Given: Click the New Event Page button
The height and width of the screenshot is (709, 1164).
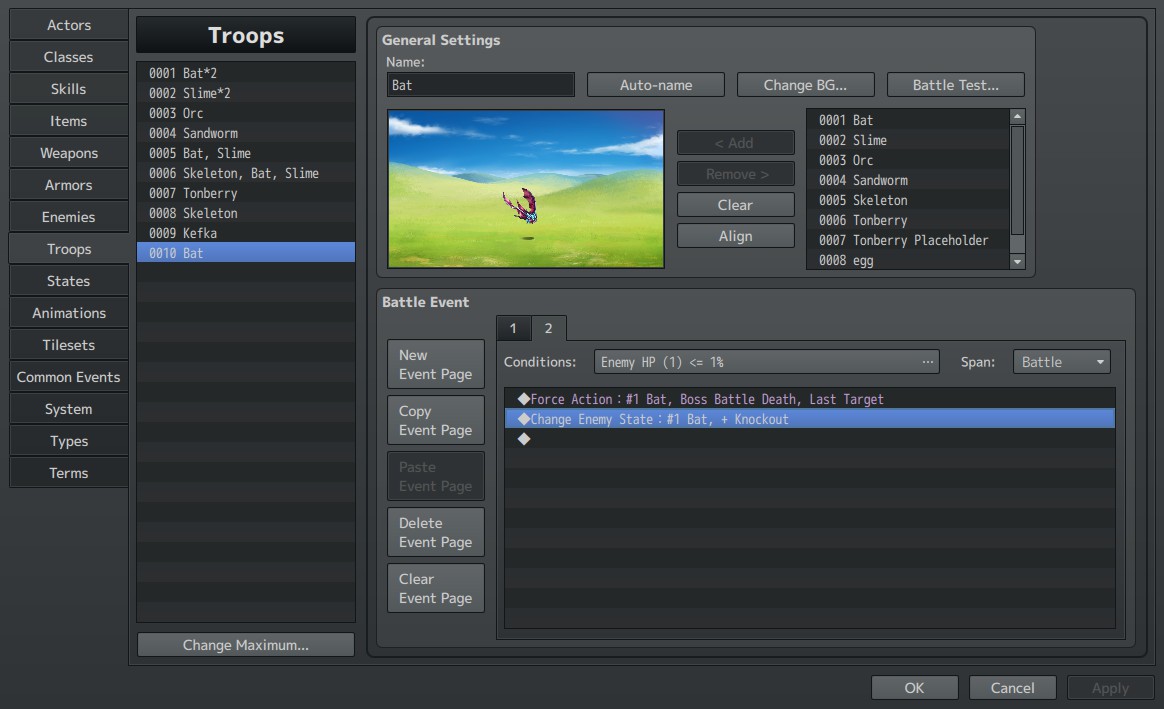Looking at the screenshot, I should [x=436, y=365].
